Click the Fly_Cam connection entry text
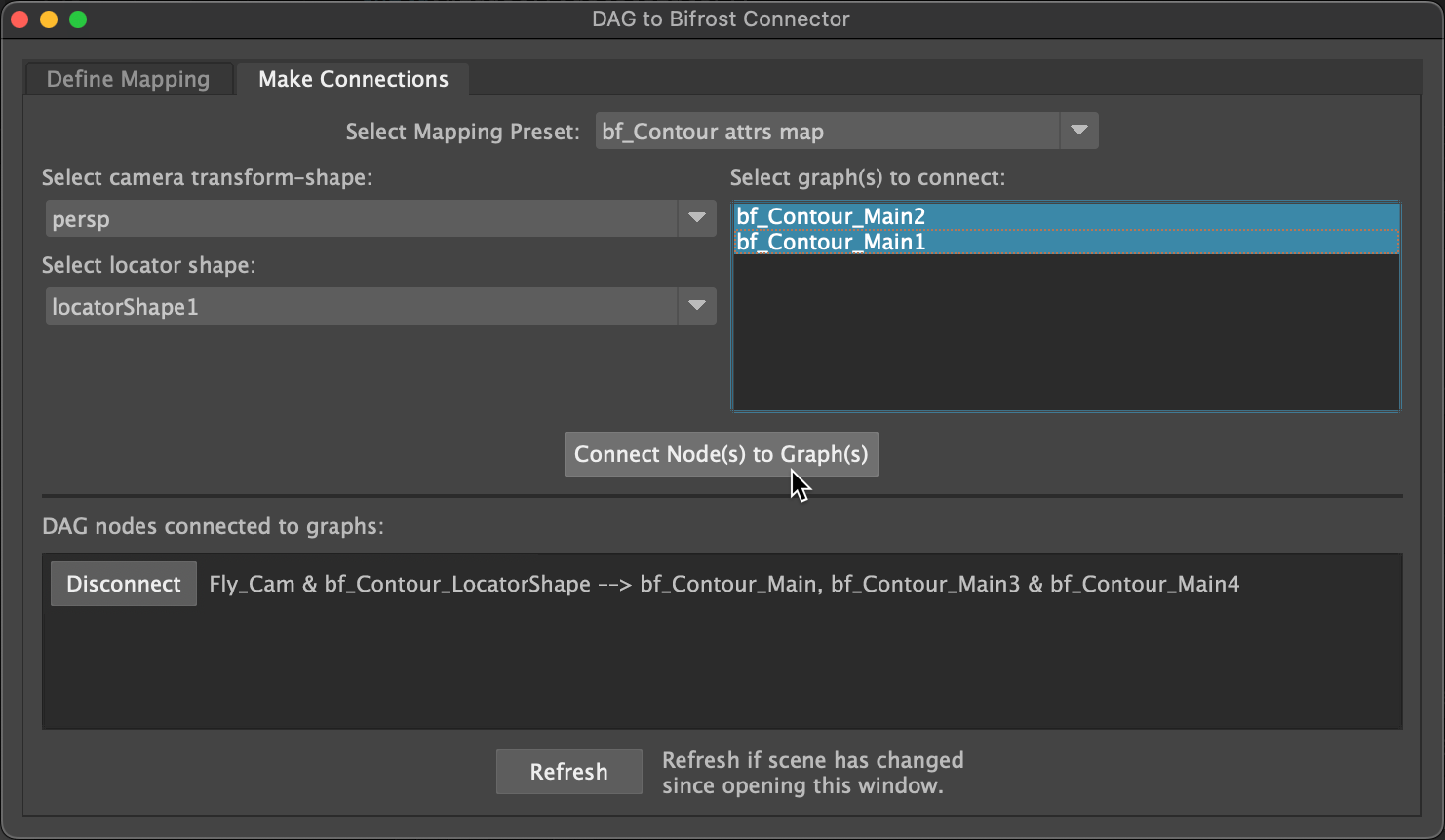Image resolution: width=1445 pixels, height=840 pixels. pyautogui.click(x=723, y=584)
